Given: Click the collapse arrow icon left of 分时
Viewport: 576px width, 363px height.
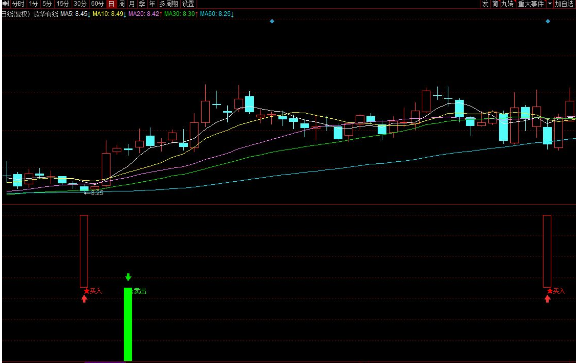Looking at the screenshot, I should pos(6,4).
